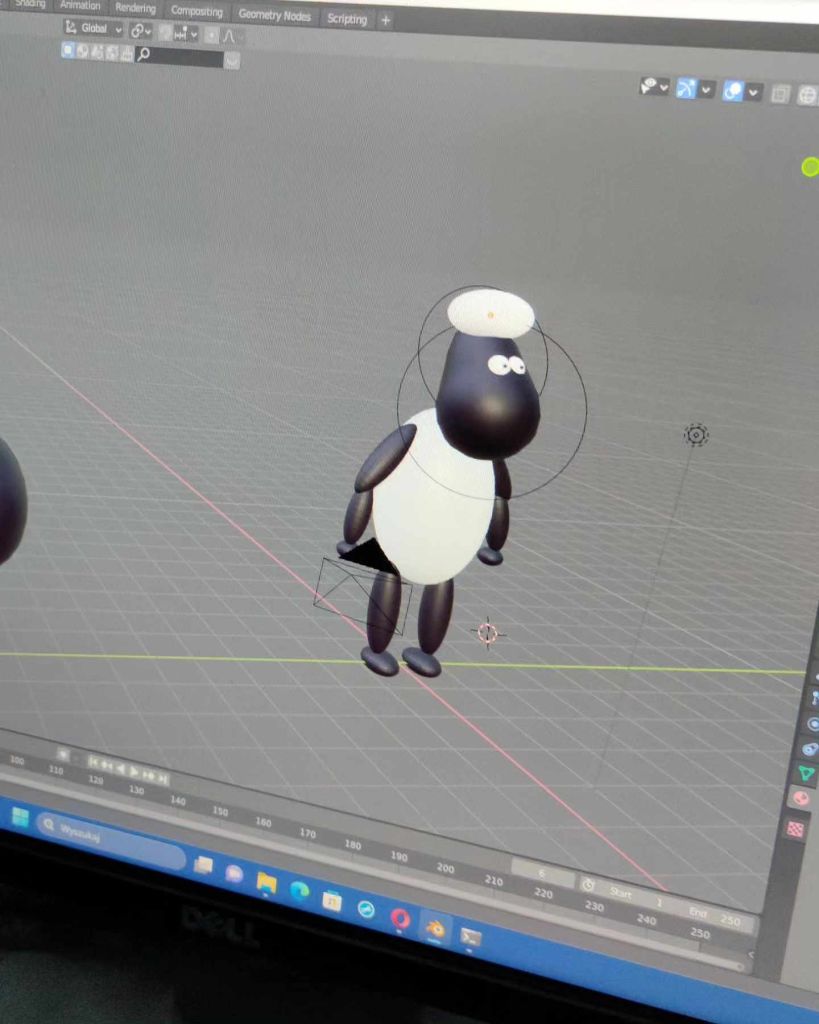Click the header search field
The width and height of the screenshot is (819, 1024).
[179, 57]
